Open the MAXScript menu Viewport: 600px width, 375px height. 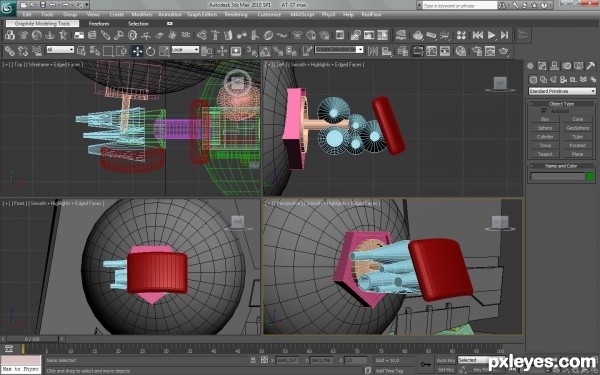point(302,15)
